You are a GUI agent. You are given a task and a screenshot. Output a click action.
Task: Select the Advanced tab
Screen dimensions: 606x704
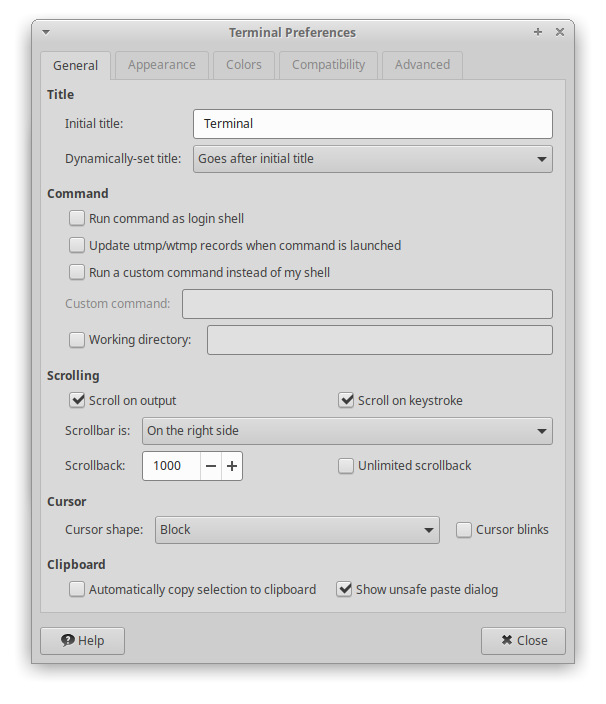422,65
